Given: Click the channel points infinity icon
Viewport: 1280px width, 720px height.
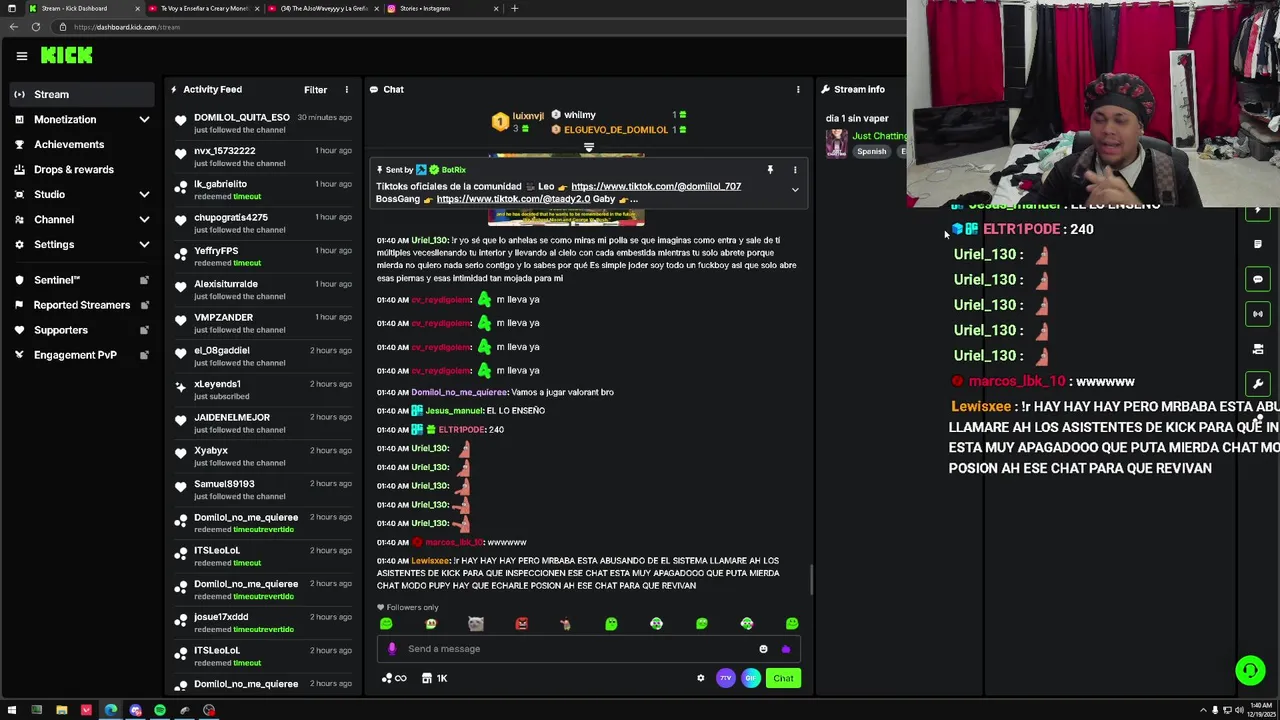Looking at the screenshot, I should click(396, 678).
